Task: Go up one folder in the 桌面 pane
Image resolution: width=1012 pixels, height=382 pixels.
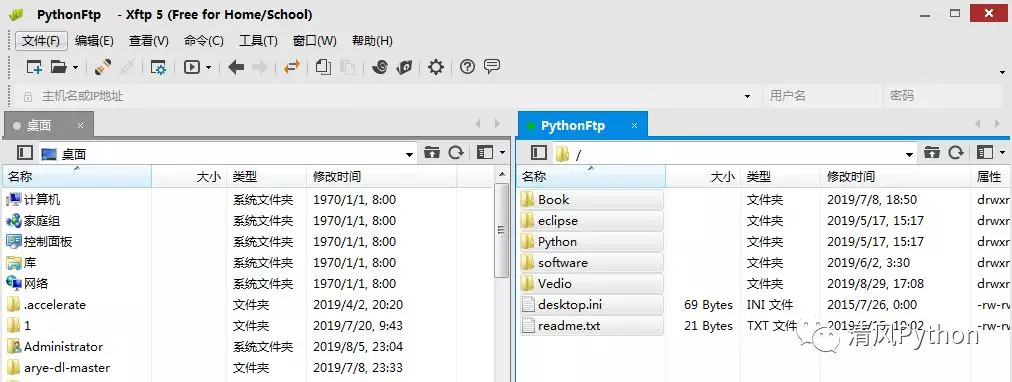Action: [432, 152]
